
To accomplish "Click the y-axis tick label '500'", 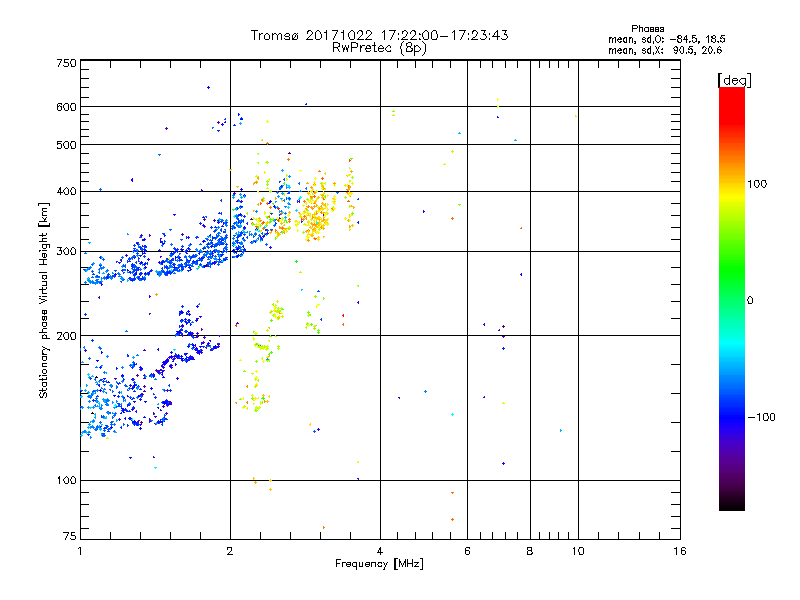I will tap(67, 145).
